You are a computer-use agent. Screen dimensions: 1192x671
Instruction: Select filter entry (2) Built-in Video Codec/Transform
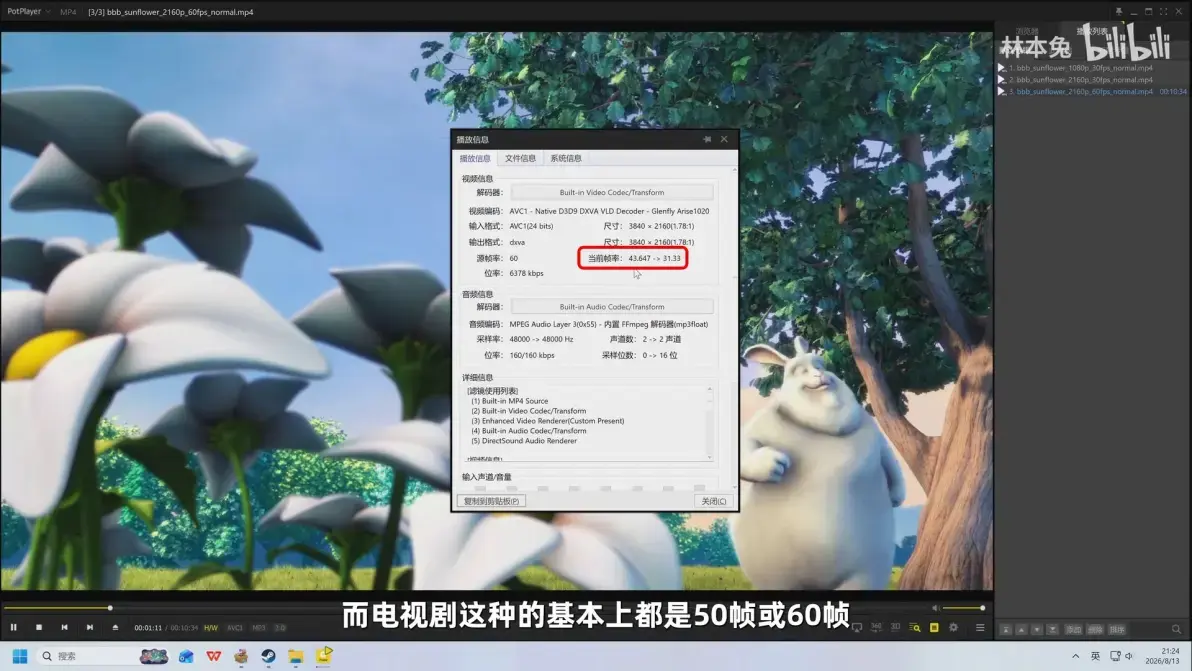(x=528, y=410)
